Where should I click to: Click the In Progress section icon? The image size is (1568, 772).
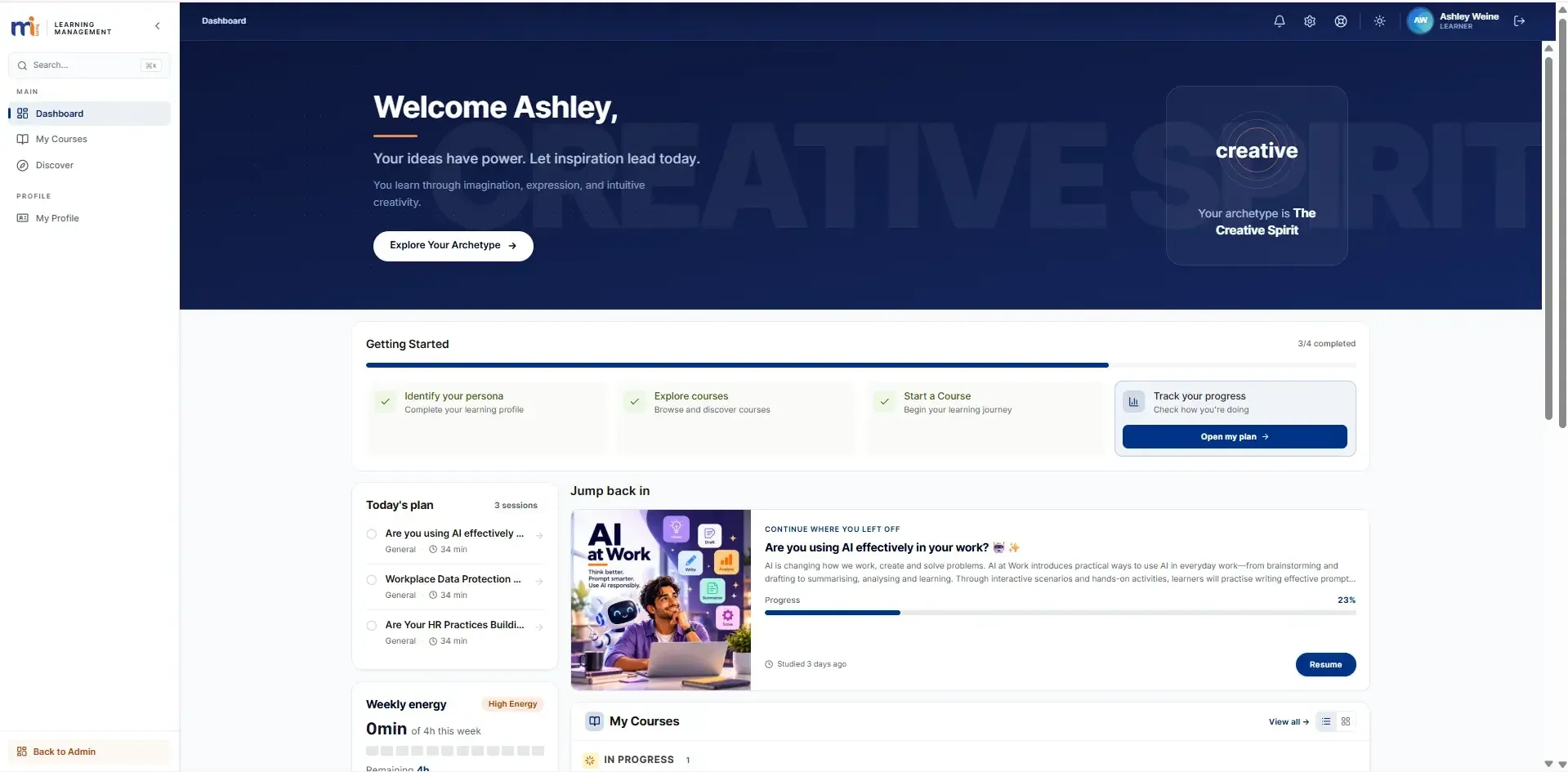590,760
